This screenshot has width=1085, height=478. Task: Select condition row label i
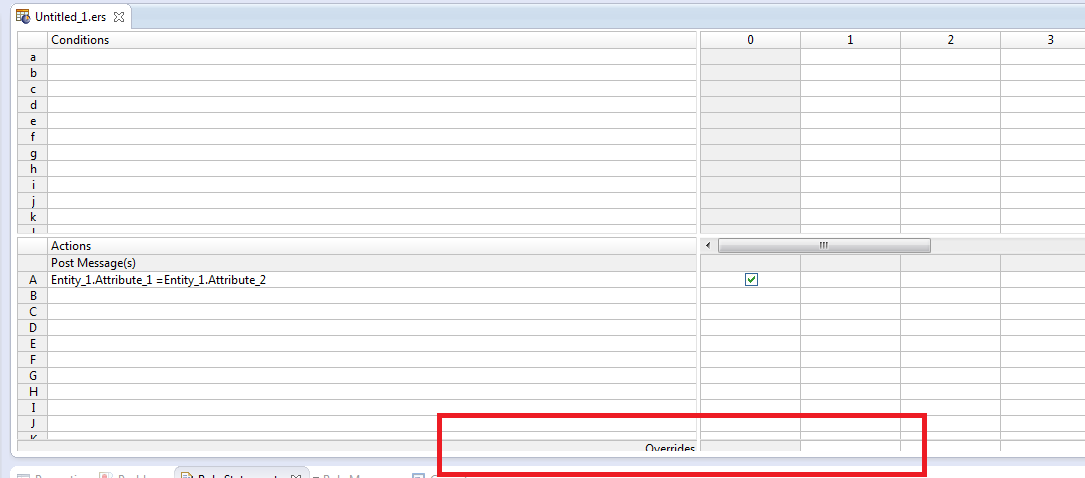click(33, 185)
